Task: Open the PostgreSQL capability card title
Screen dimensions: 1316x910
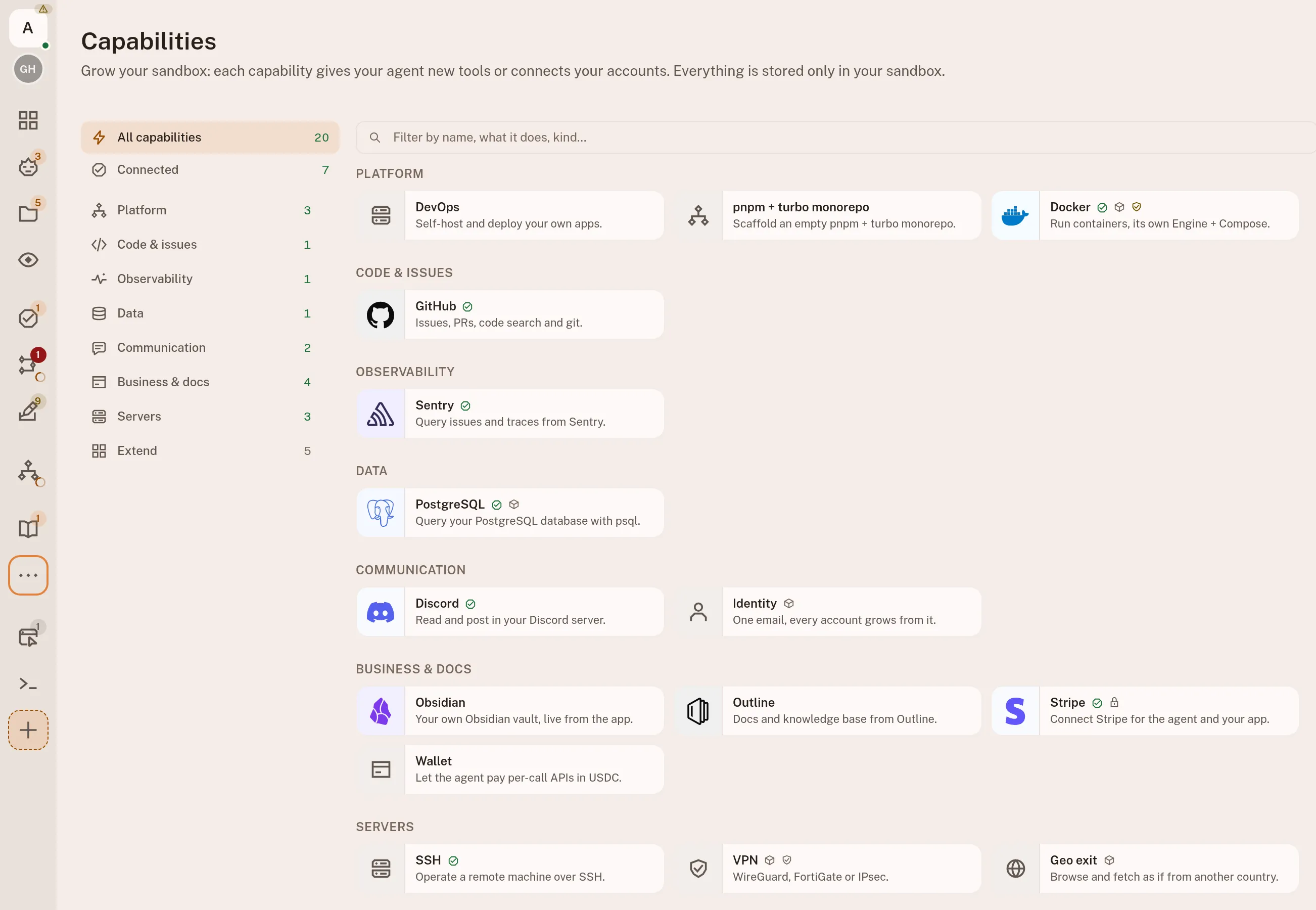Action: click(x=450, y=505)
